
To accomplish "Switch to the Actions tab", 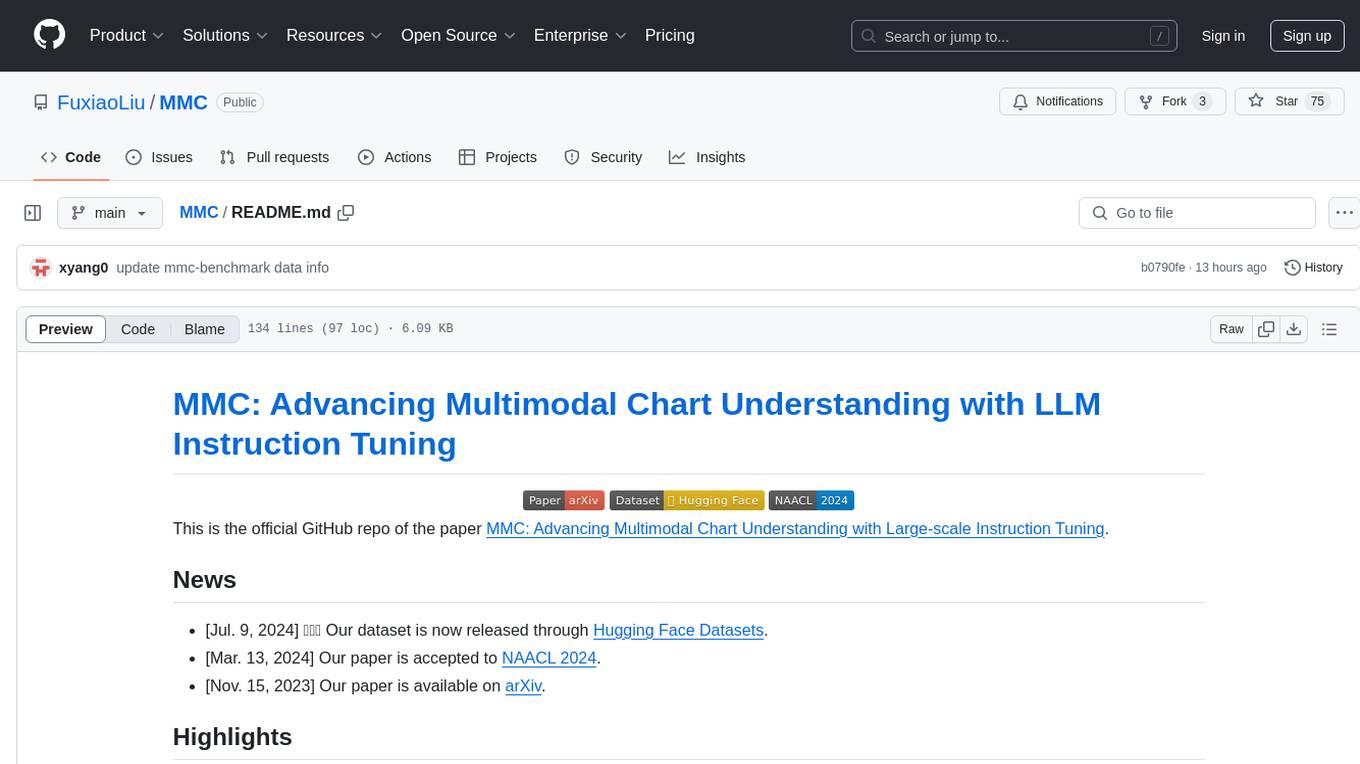I will pyautogui.click(x=394, y=157).
